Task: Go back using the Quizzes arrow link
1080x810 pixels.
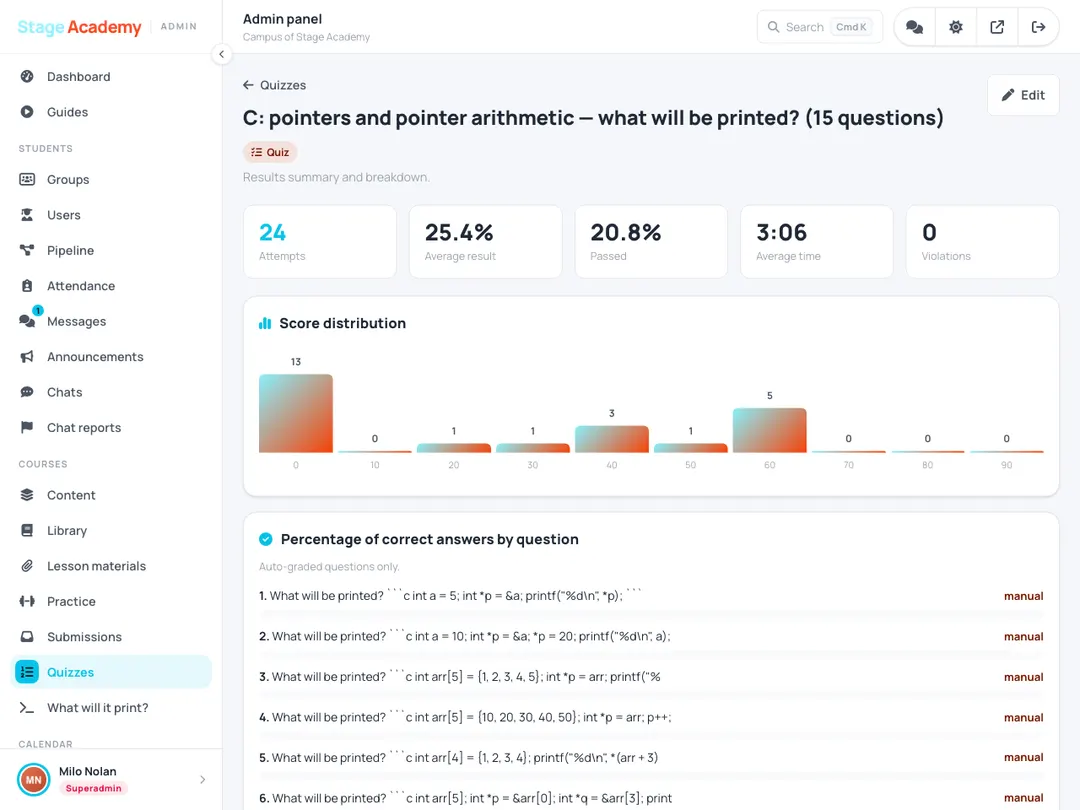Action: 274,85
